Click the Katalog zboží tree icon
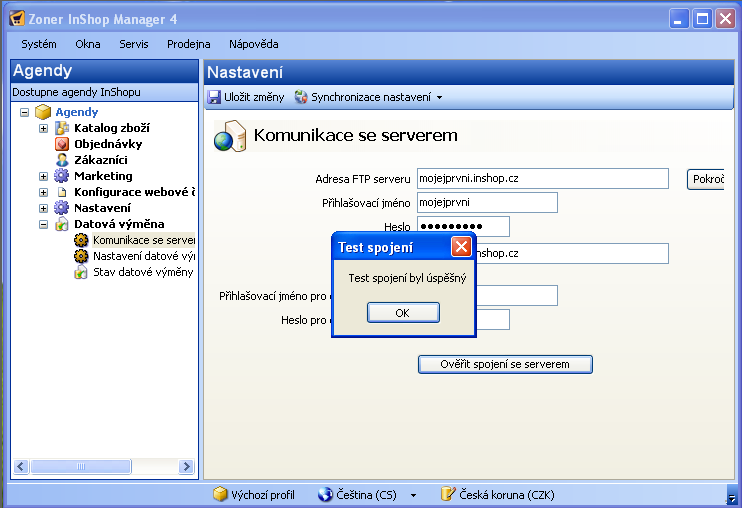 click(62, 128)
